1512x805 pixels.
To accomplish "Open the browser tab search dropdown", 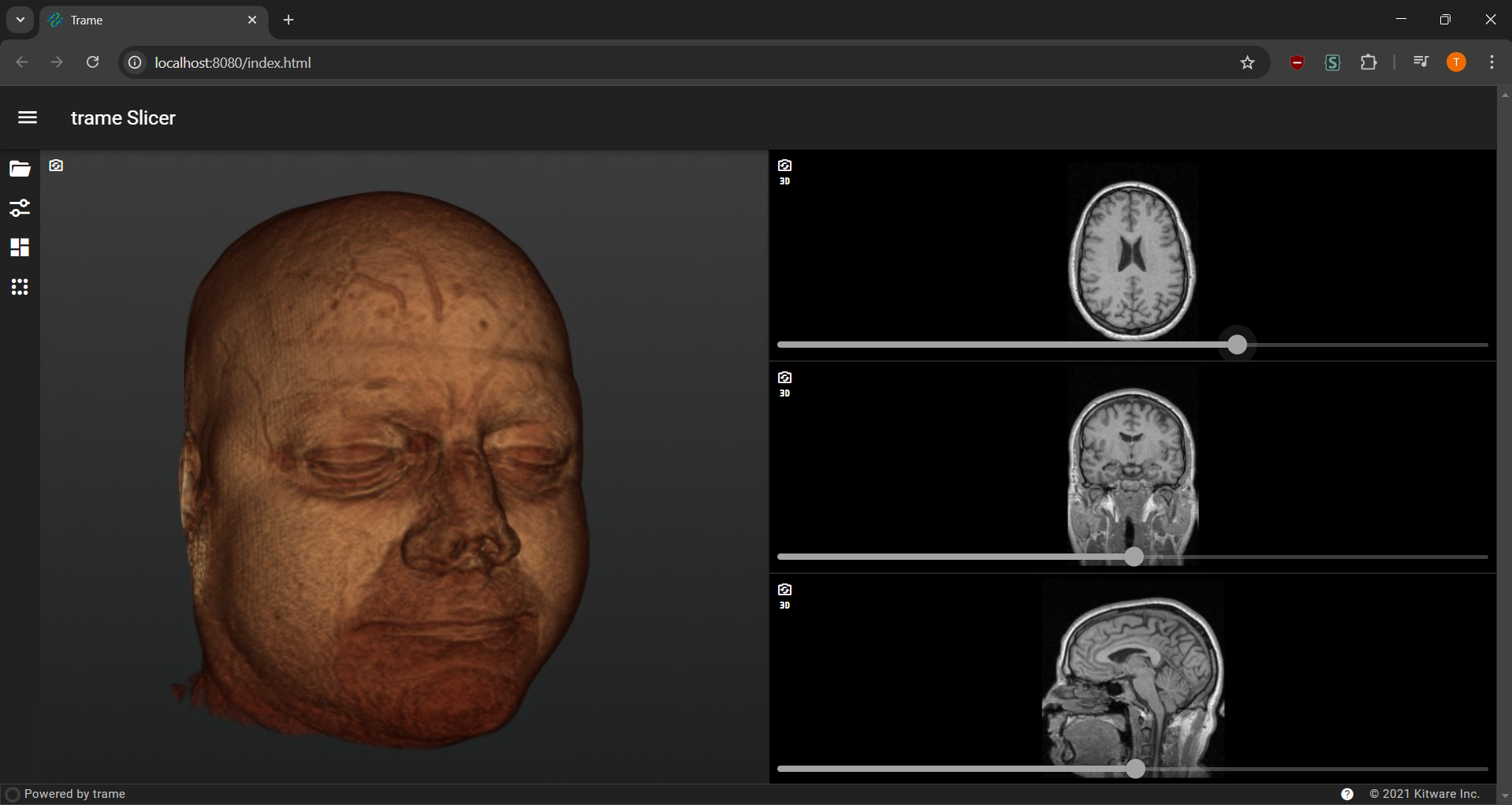I will tap(20, 20).
